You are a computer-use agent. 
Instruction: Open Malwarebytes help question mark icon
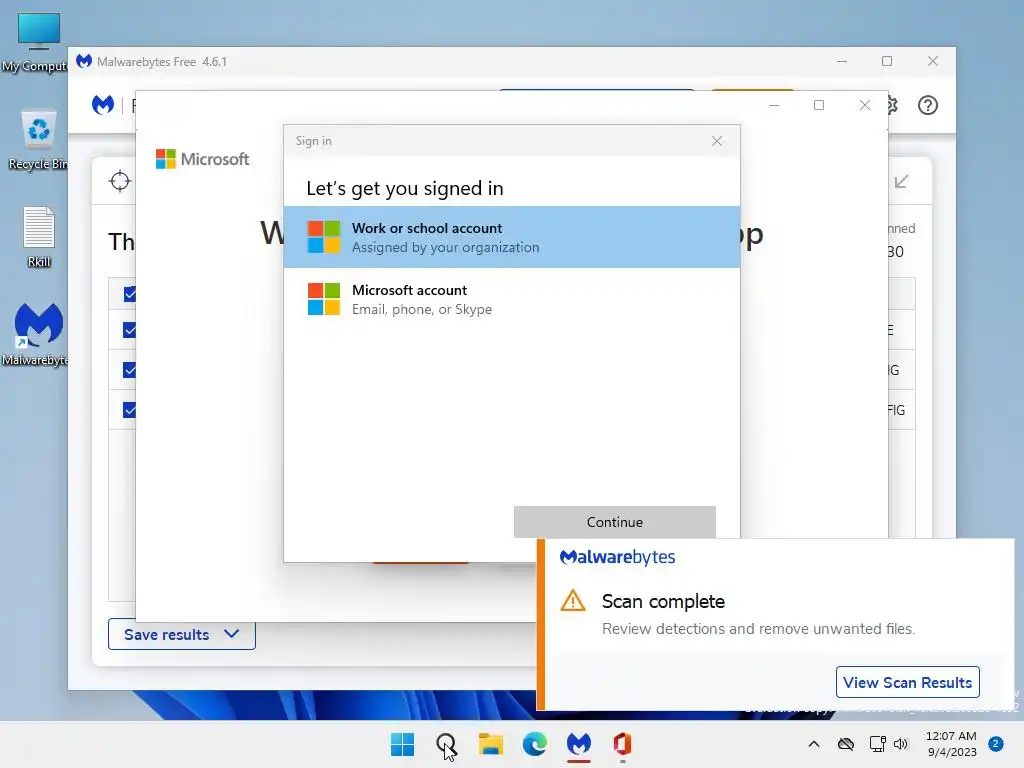[x=927, y=105]
